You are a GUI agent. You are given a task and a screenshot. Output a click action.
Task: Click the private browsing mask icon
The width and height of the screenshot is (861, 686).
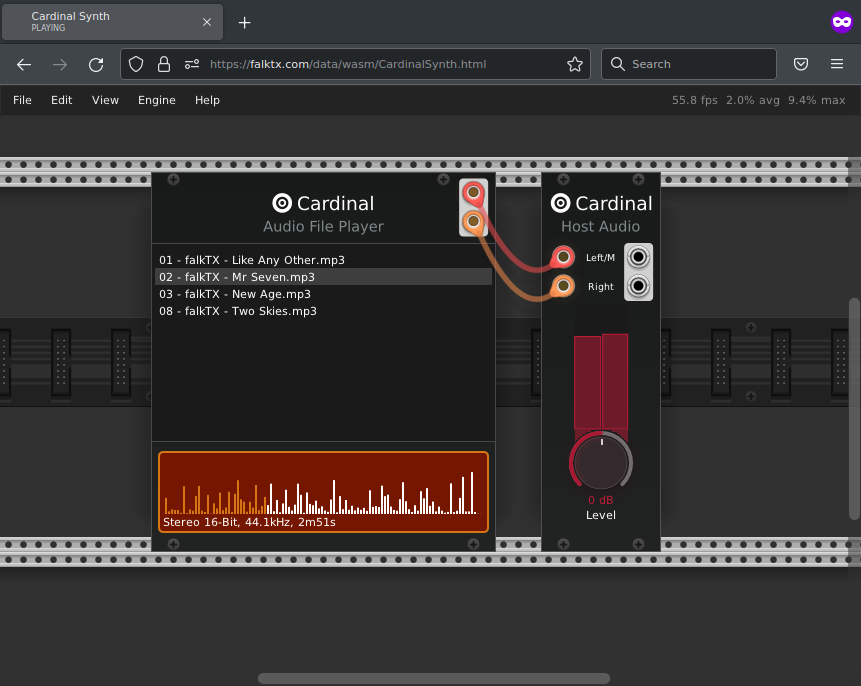click(x=841, y=22)
